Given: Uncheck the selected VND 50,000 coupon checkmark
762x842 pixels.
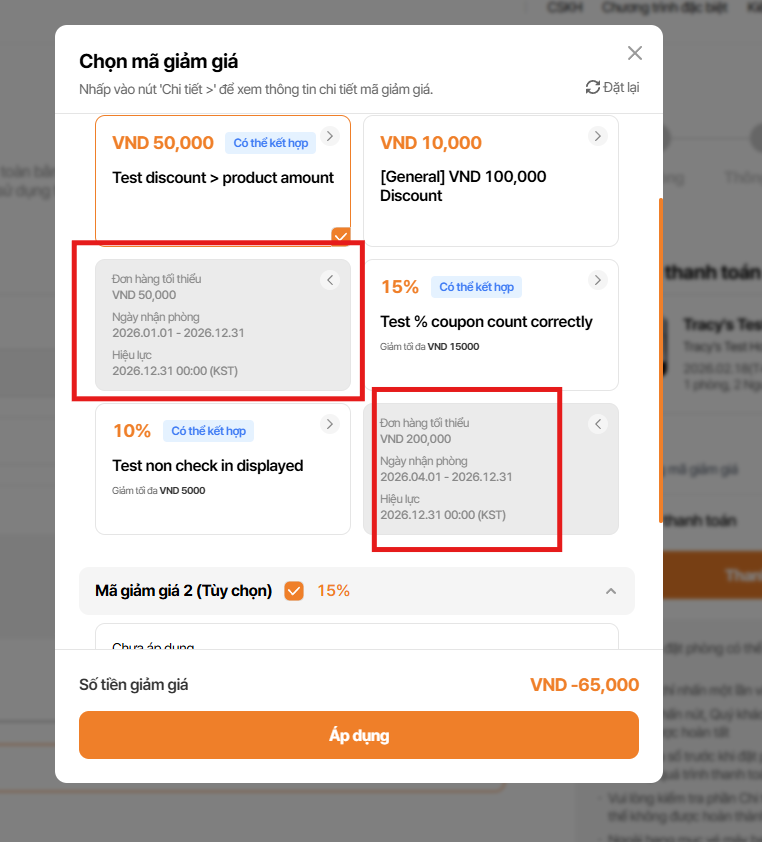Looking at the screenshot, I should (x=340, y=236).
